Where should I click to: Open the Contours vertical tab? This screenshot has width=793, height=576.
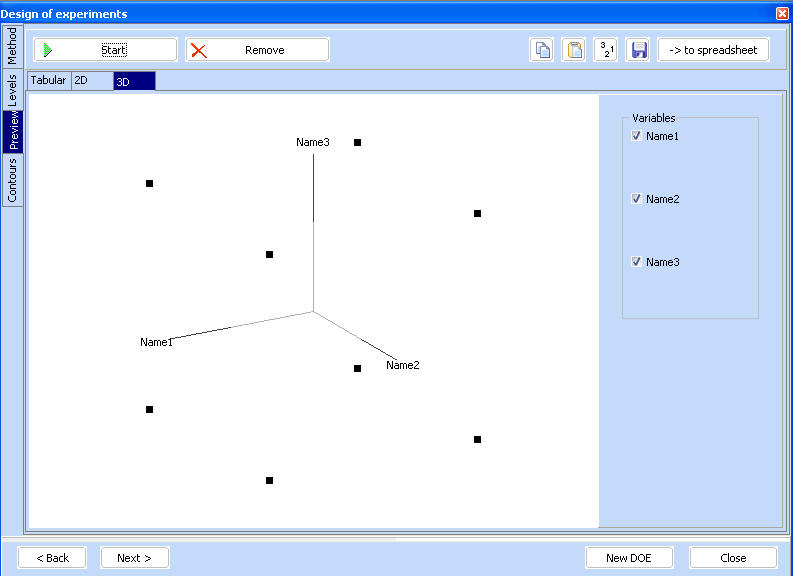click(x=12, y=180)
